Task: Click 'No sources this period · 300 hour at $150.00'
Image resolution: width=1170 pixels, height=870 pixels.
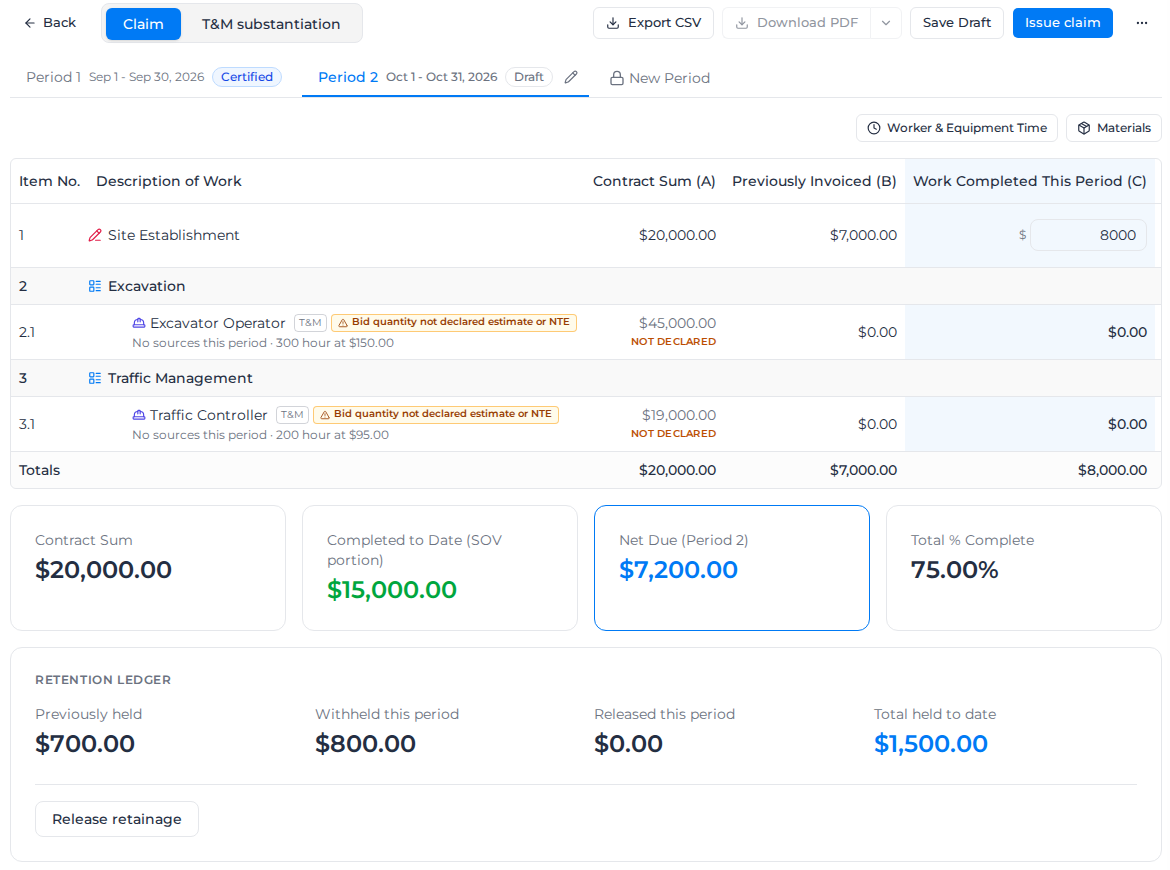Action: tap(263, 343)
